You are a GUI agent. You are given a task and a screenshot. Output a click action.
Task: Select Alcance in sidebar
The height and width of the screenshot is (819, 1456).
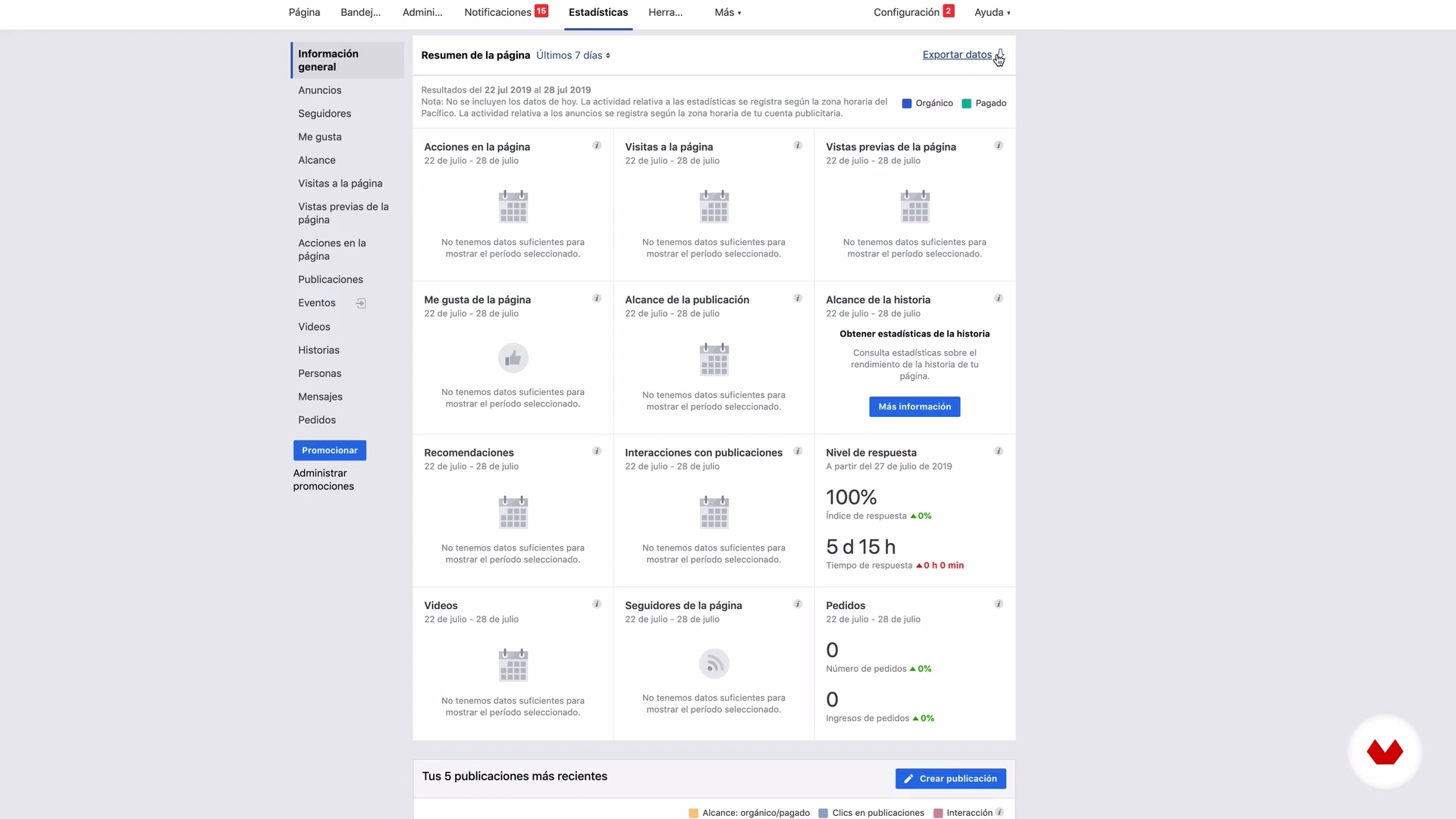317,160
